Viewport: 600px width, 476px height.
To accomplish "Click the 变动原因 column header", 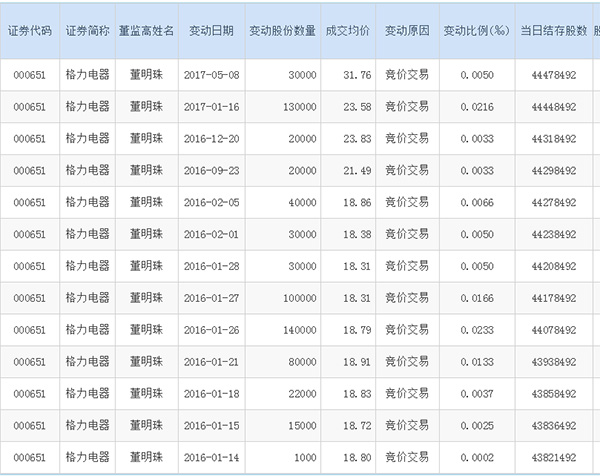I will (x=408, y=31).
